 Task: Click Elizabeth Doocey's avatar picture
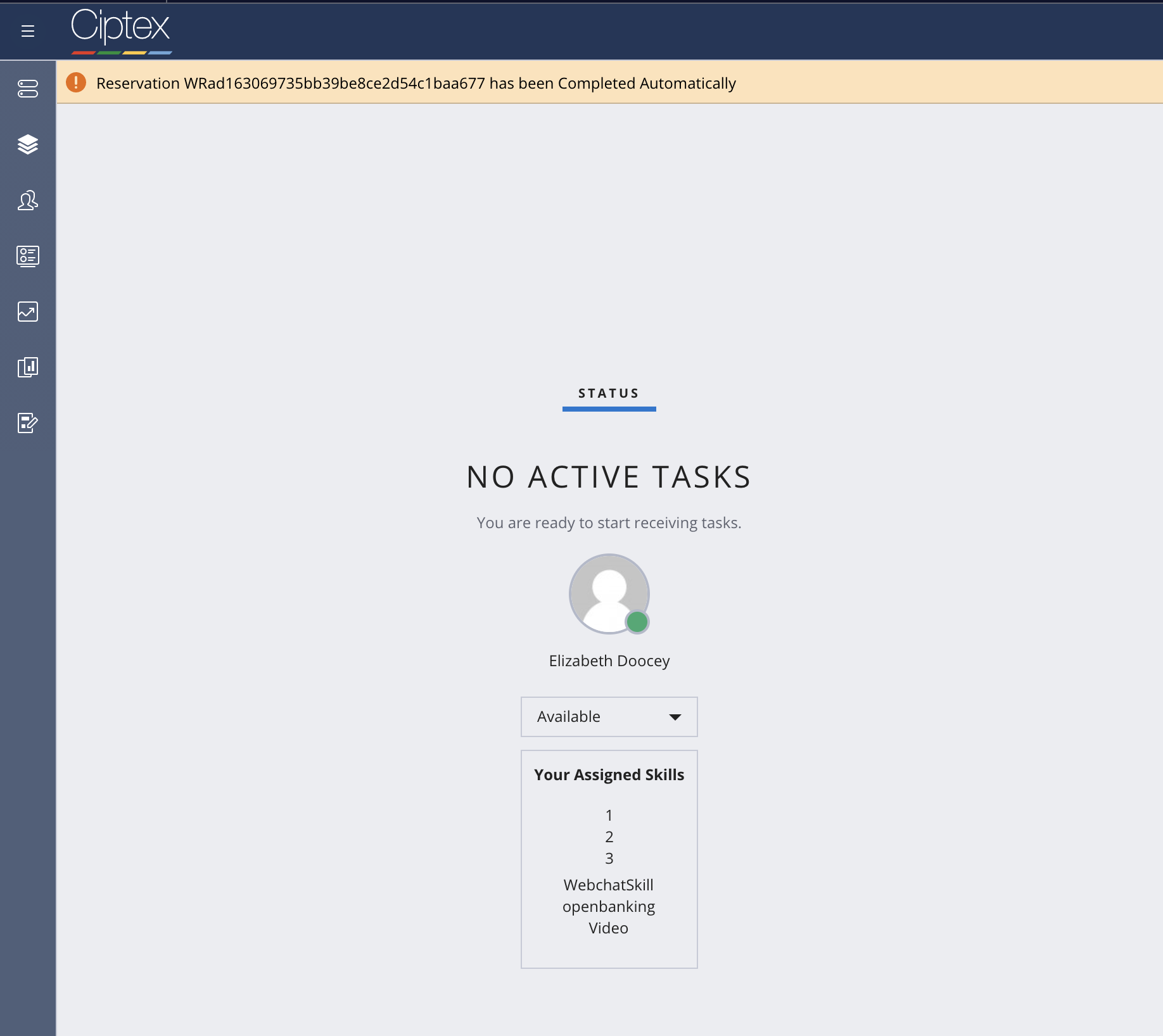pyautogui.click(x=609, y=594)
